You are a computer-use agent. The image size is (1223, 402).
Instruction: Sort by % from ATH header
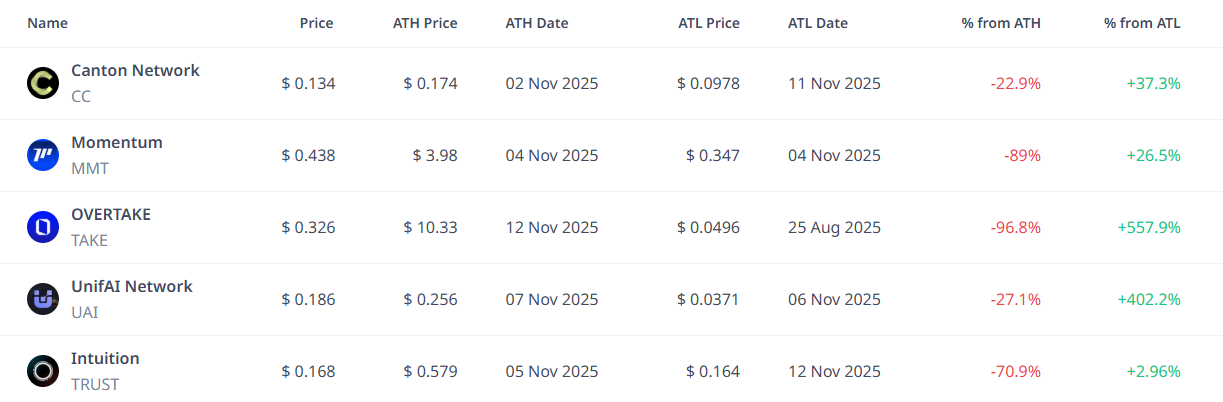(1001, 23)
